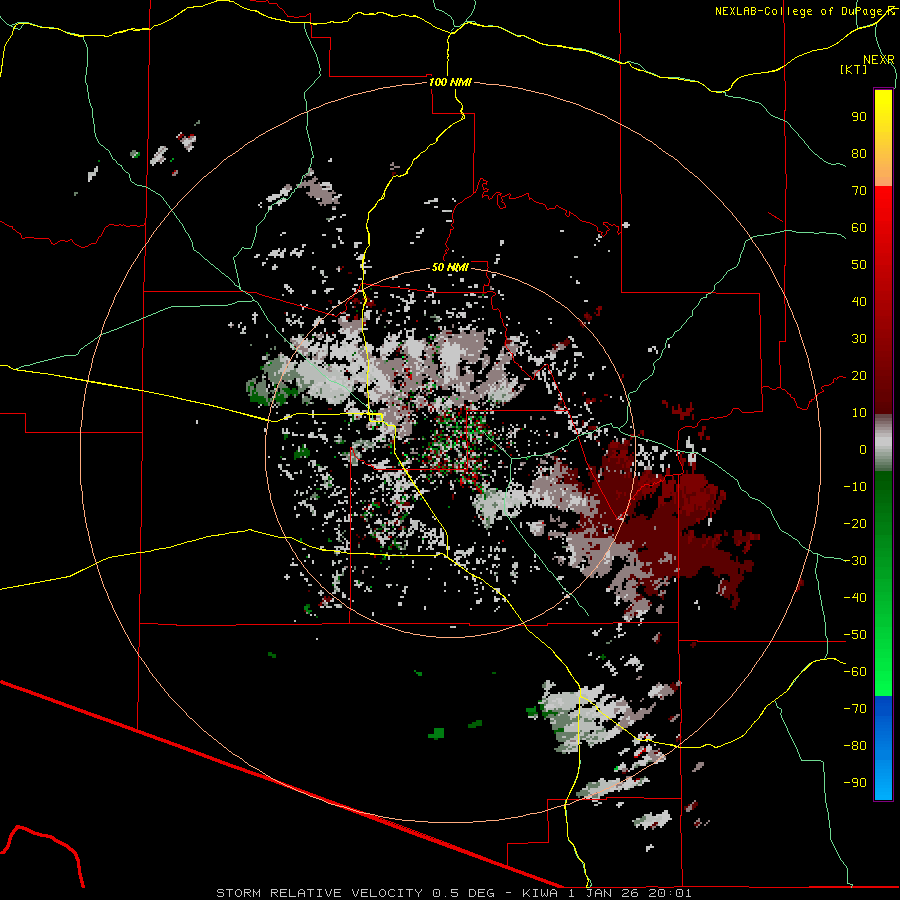Select the 10 value on the velocity scale
Viewport: 900px width, 900px height.
(859, 413)
